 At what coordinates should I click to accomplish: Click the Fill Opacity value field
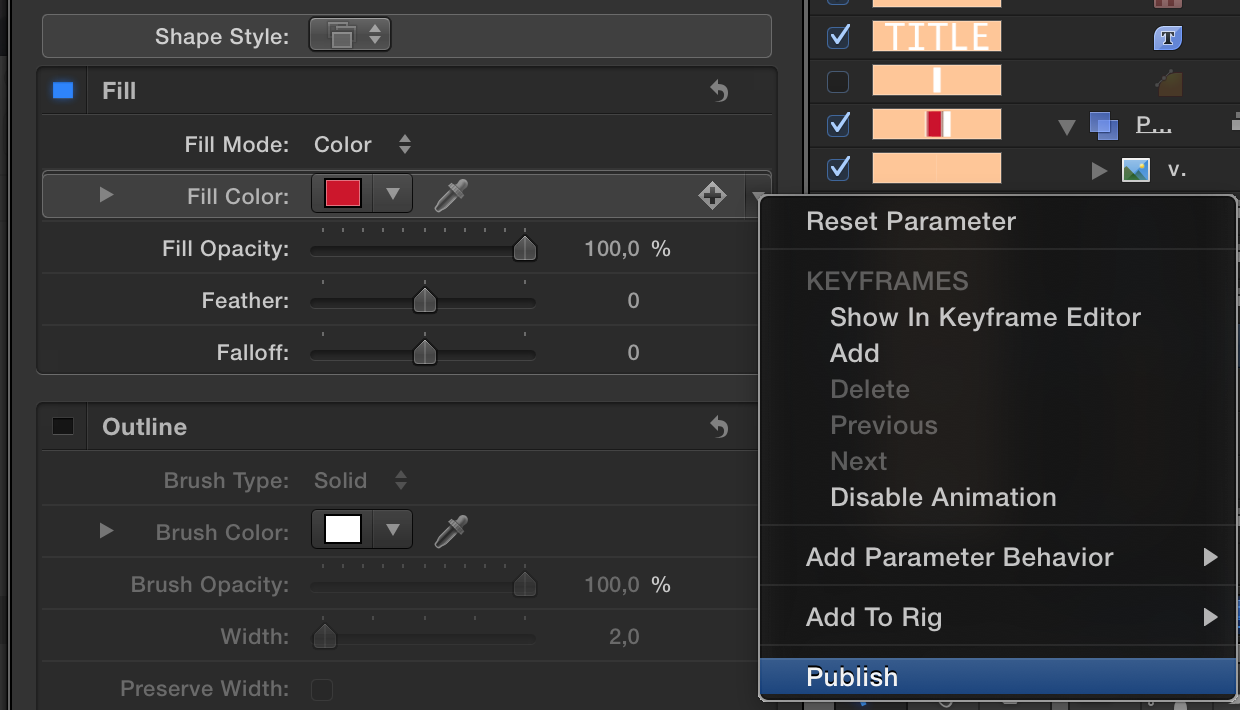(x=612, y=249)
